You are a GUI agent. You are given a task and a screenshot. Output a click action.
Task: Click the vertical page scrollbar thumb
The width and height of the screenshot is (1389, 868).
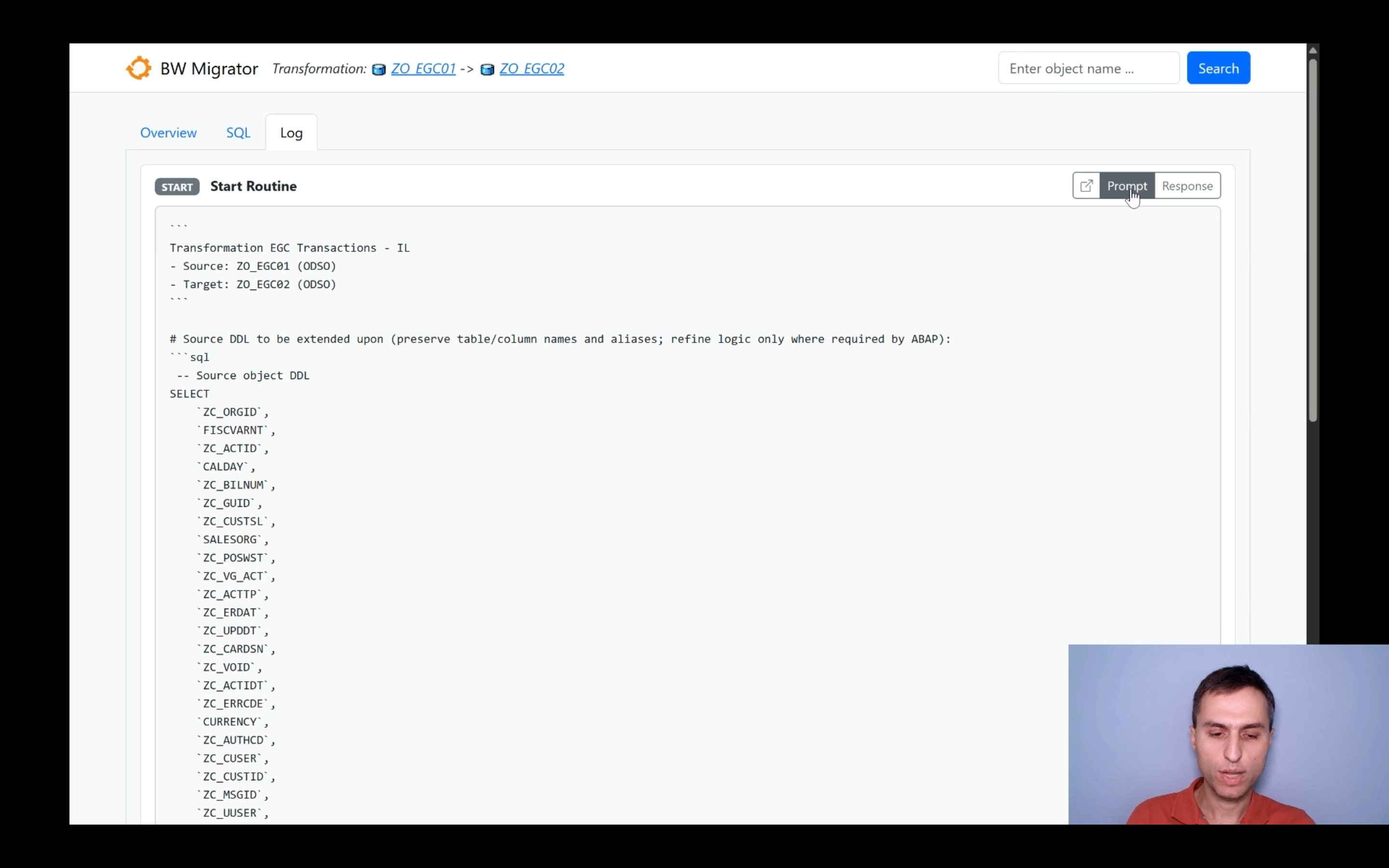1313,241
